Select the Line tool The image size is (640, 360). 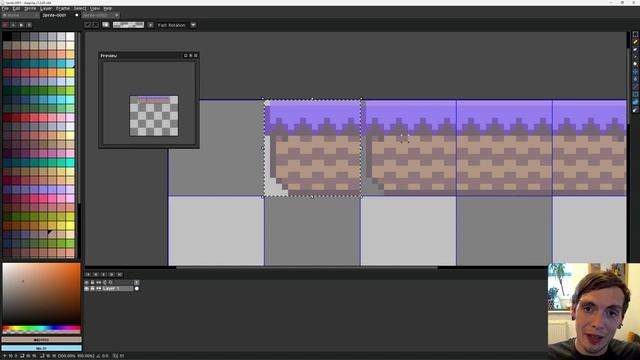pos(635,87)
